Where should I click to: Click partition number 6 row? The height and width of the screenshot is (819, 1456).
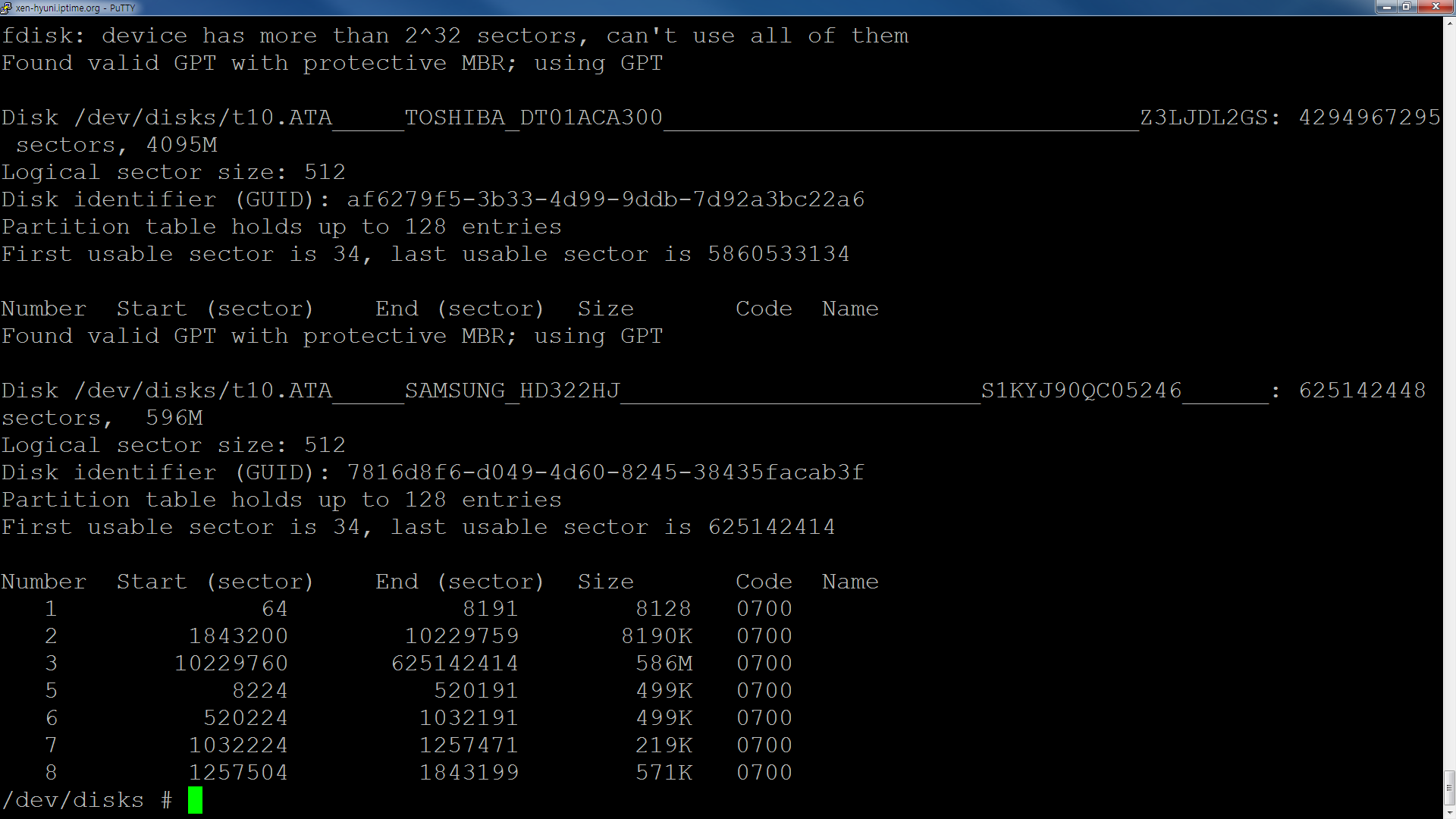pyautogui.click(x=400, y=717)
